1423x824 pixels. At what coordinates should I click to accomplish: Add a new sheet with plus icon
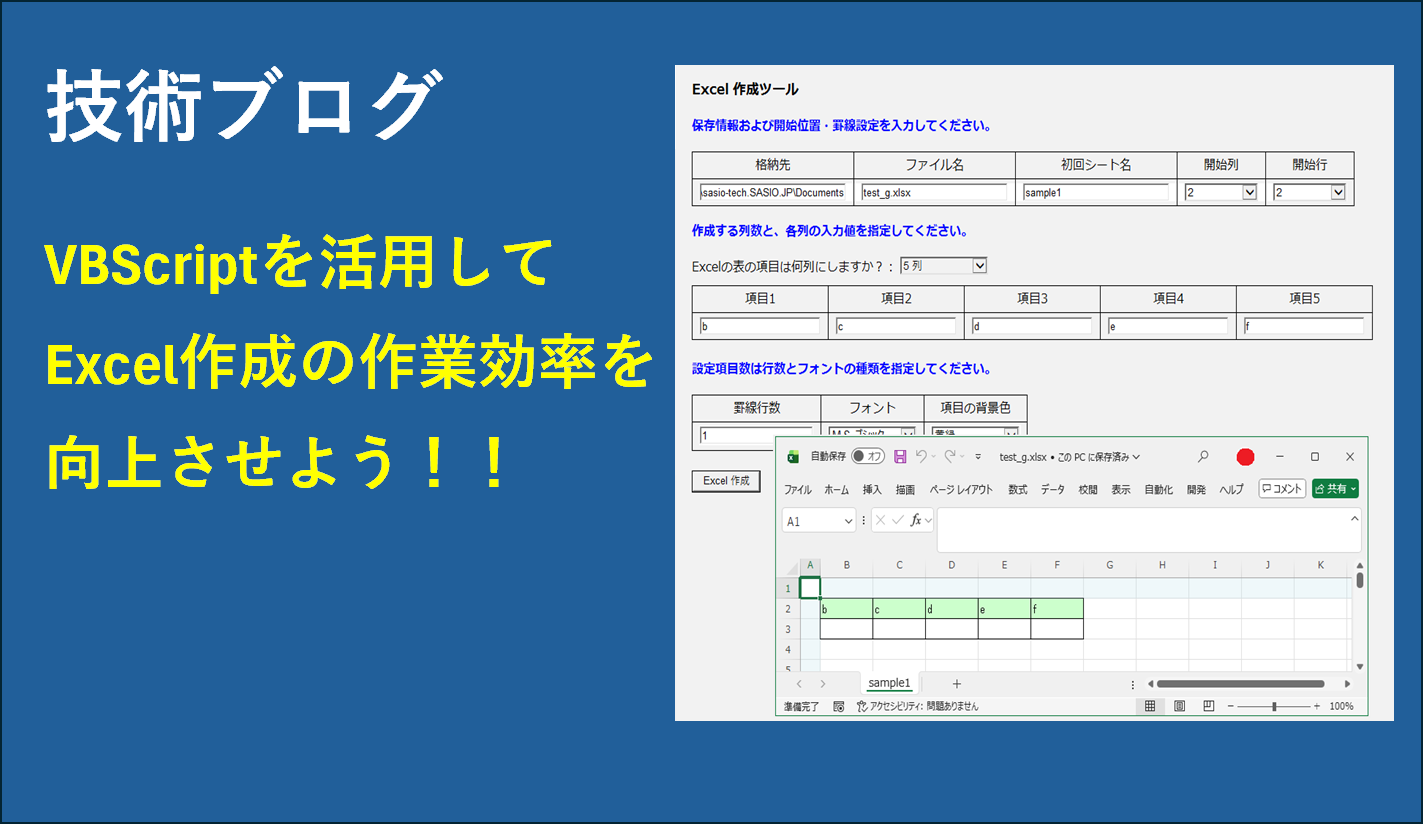[x=956, y=684]
